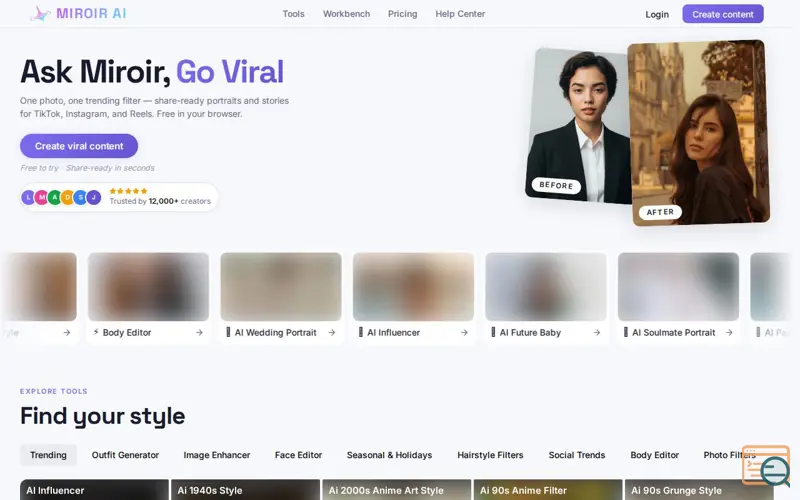Click the floating search document icon
Screen dimensions: 800x500
click(766, 466)
